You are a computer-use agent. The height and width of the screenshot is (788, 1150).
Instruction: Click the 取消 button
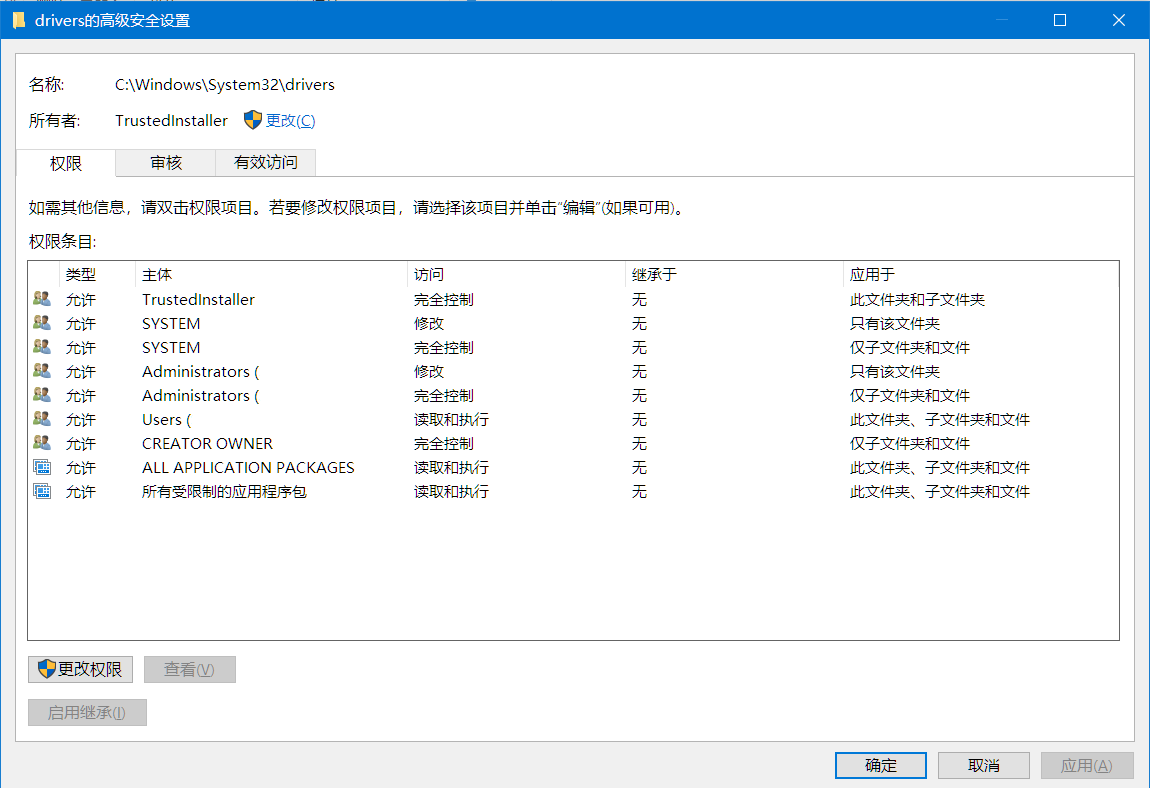[x=983, y=765]
